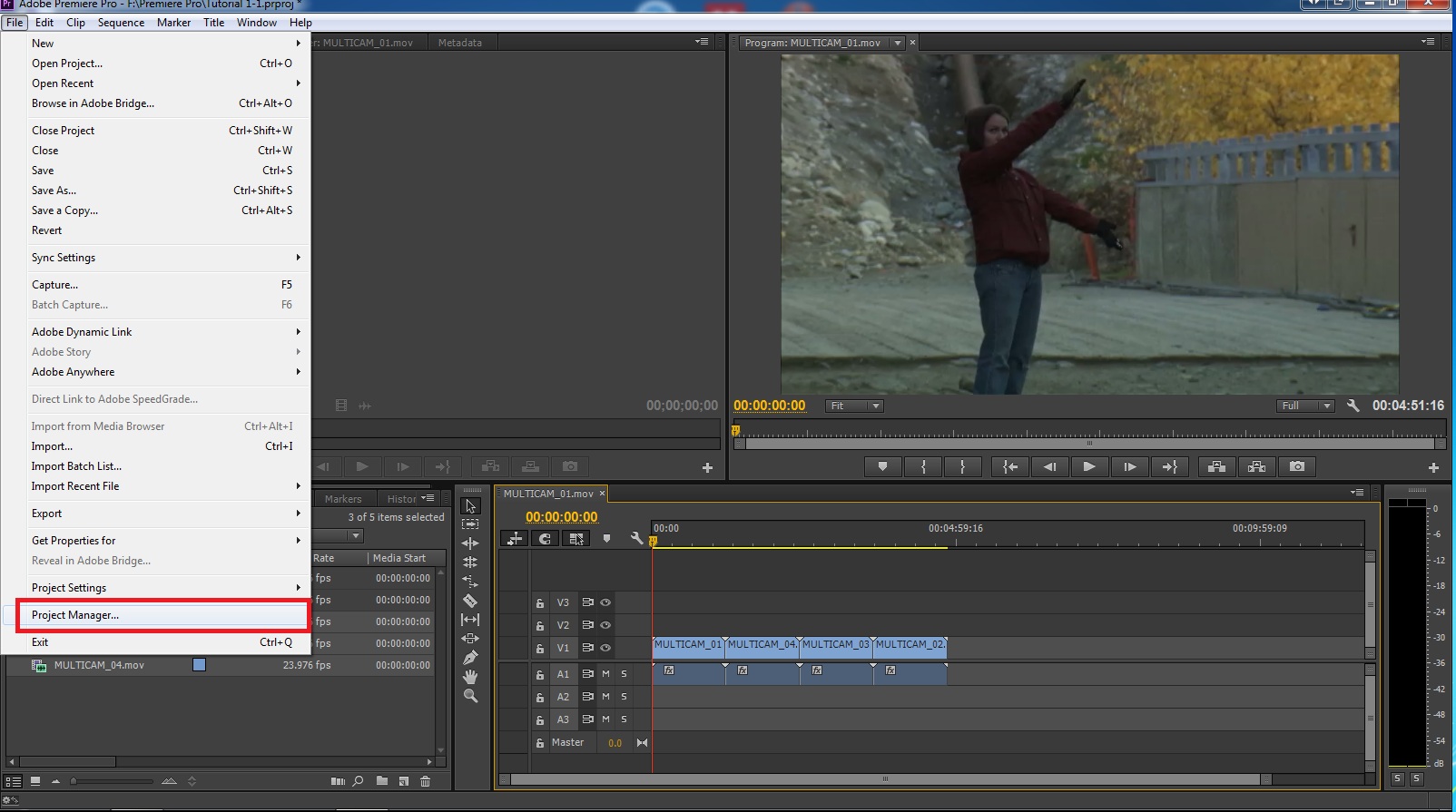Select the Selection tool in the tools panel
The height and width of the screenshot is (812, 1456).
point(470,506)
